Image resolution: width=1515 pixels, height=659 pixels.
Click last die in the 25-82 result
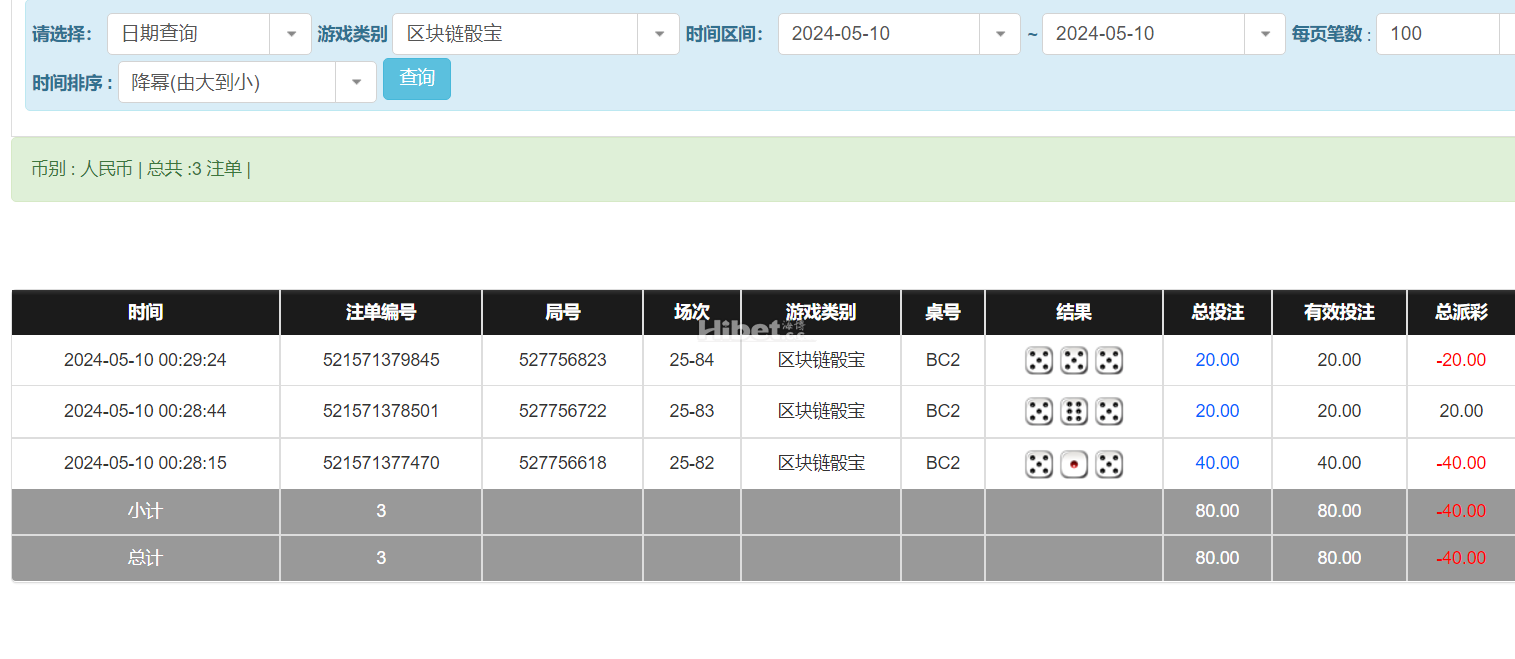click(1109, 464)
